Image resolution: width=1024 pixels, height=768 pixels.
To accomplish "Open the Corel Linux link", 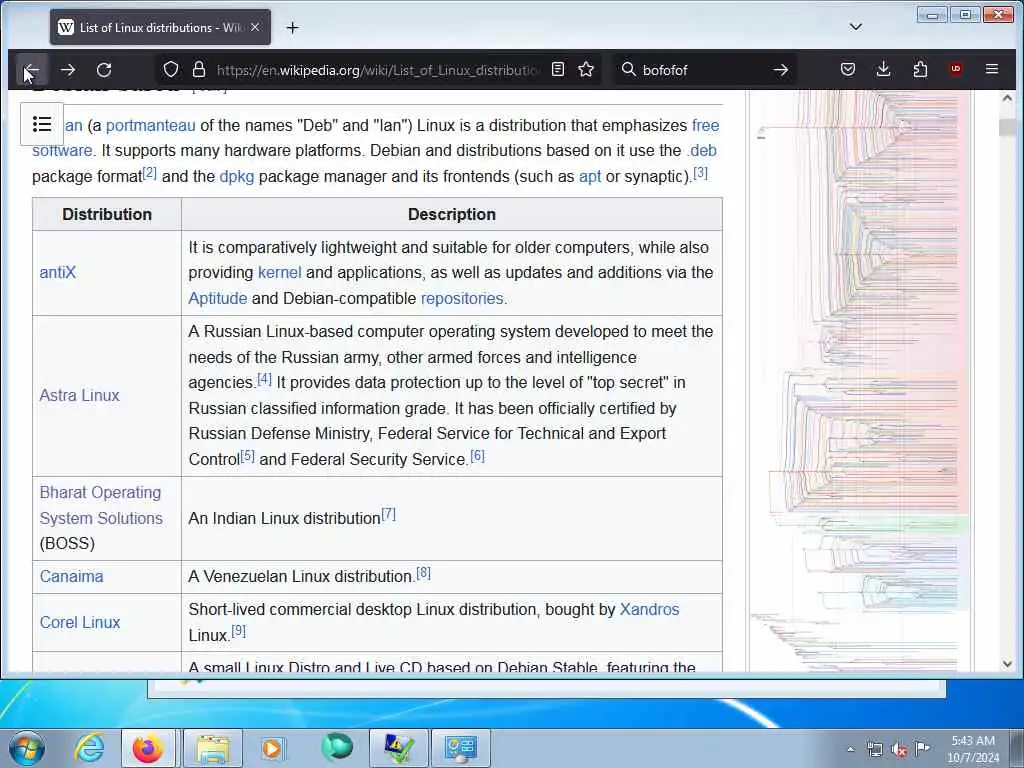I will point(80,622).
